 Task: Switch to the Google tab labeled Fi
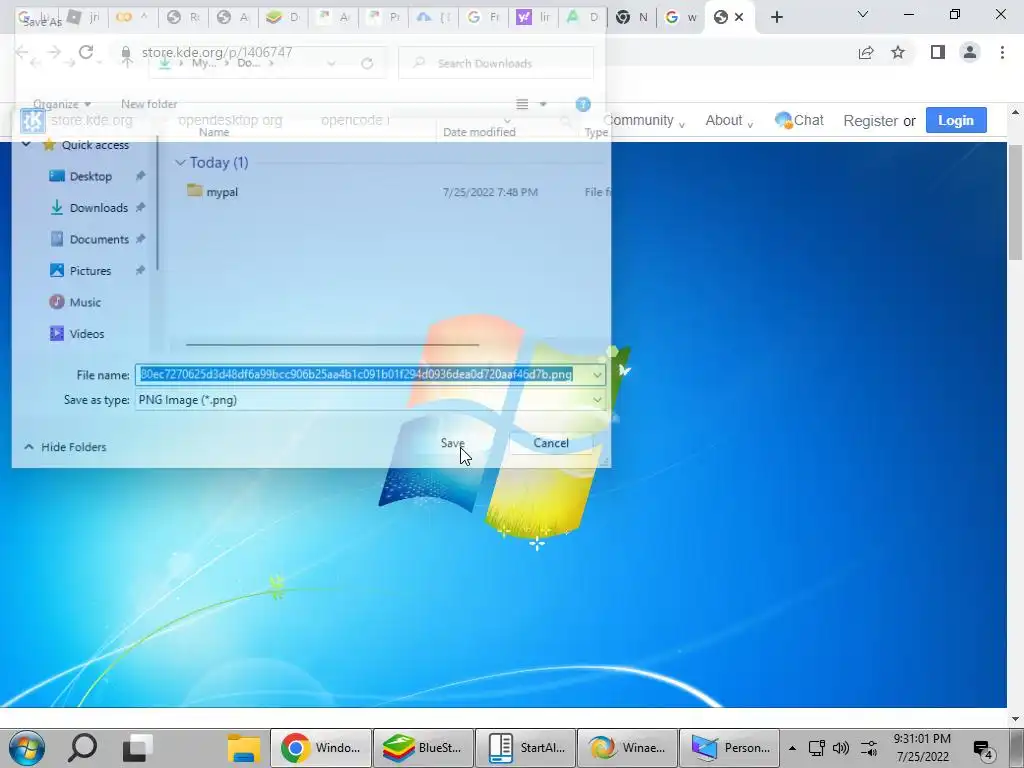[x=483, y=18]
